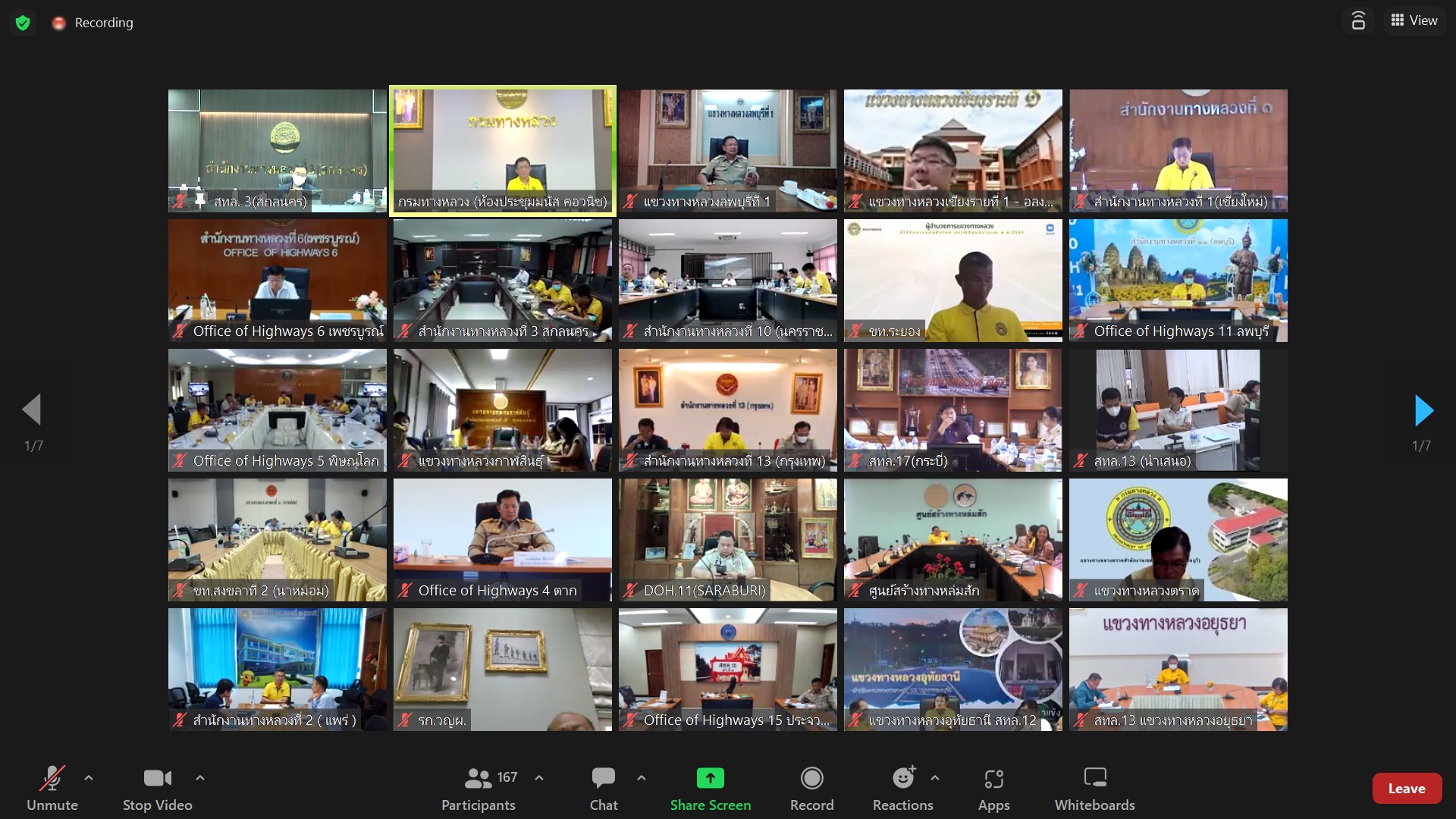Viewport: 1456px width, 819px height.
Task: Expand the audio options caret beside Unmute
Action: [x=89, y=778]
